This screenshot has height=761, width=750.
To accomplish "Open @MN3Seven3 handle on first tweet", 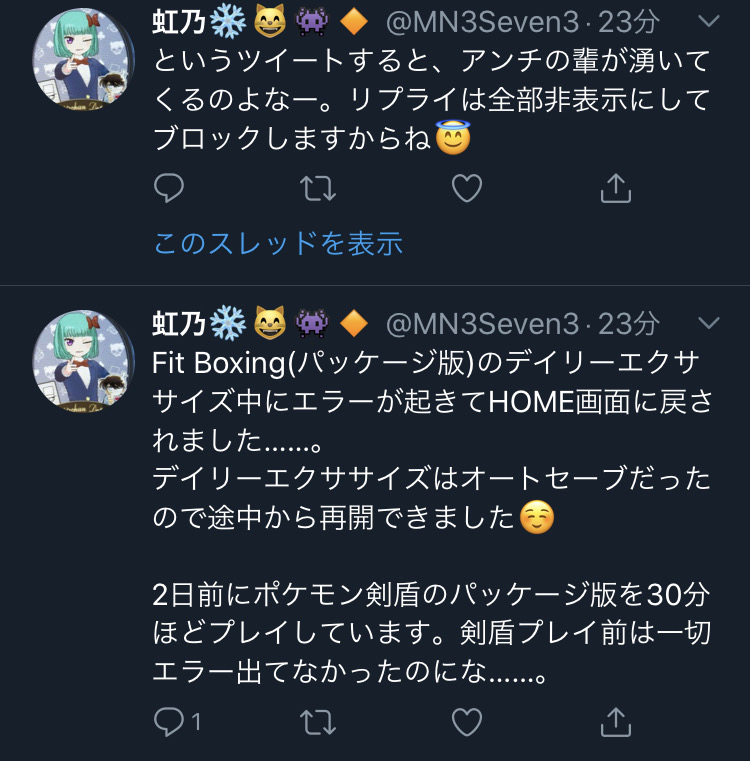I will pyautogui.click(x=482, y=22).
